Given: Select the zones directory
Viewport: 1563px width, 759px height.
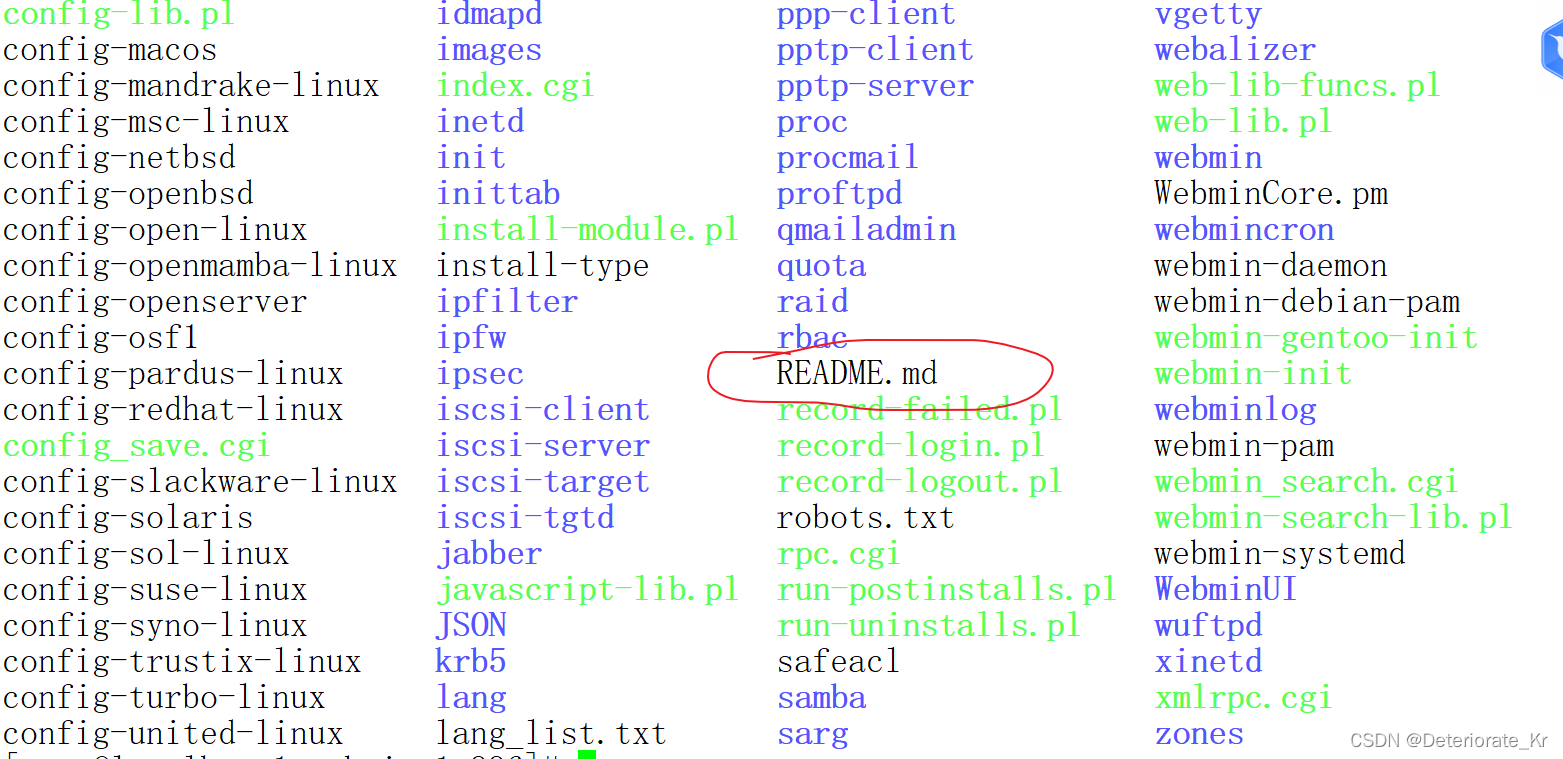Looking at the screenshot, I should point(1199,734).
